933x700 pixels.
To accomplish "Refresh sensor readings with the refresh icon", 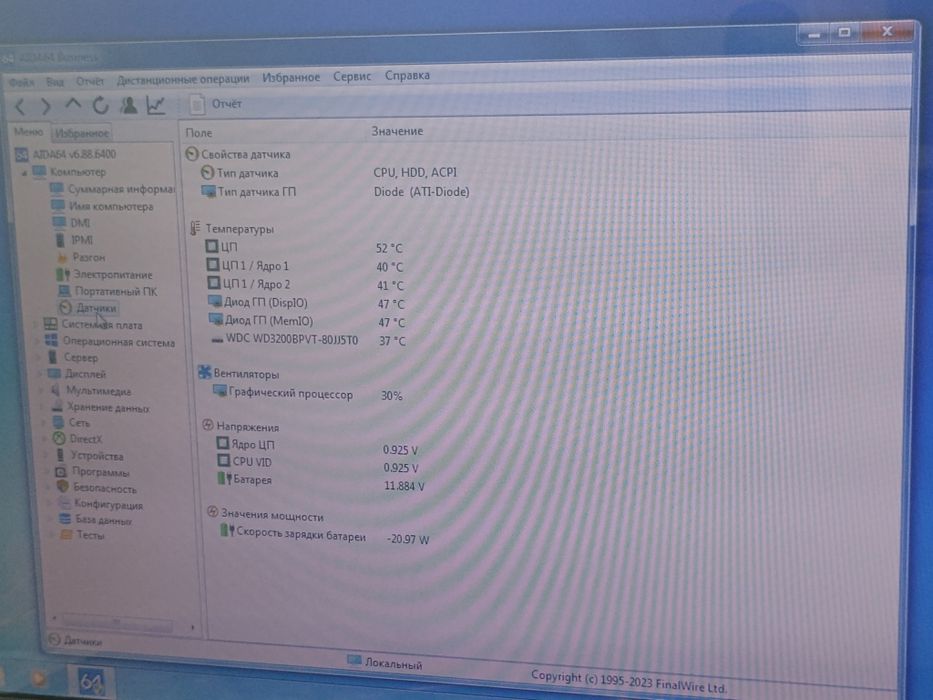I will [100, 105].
